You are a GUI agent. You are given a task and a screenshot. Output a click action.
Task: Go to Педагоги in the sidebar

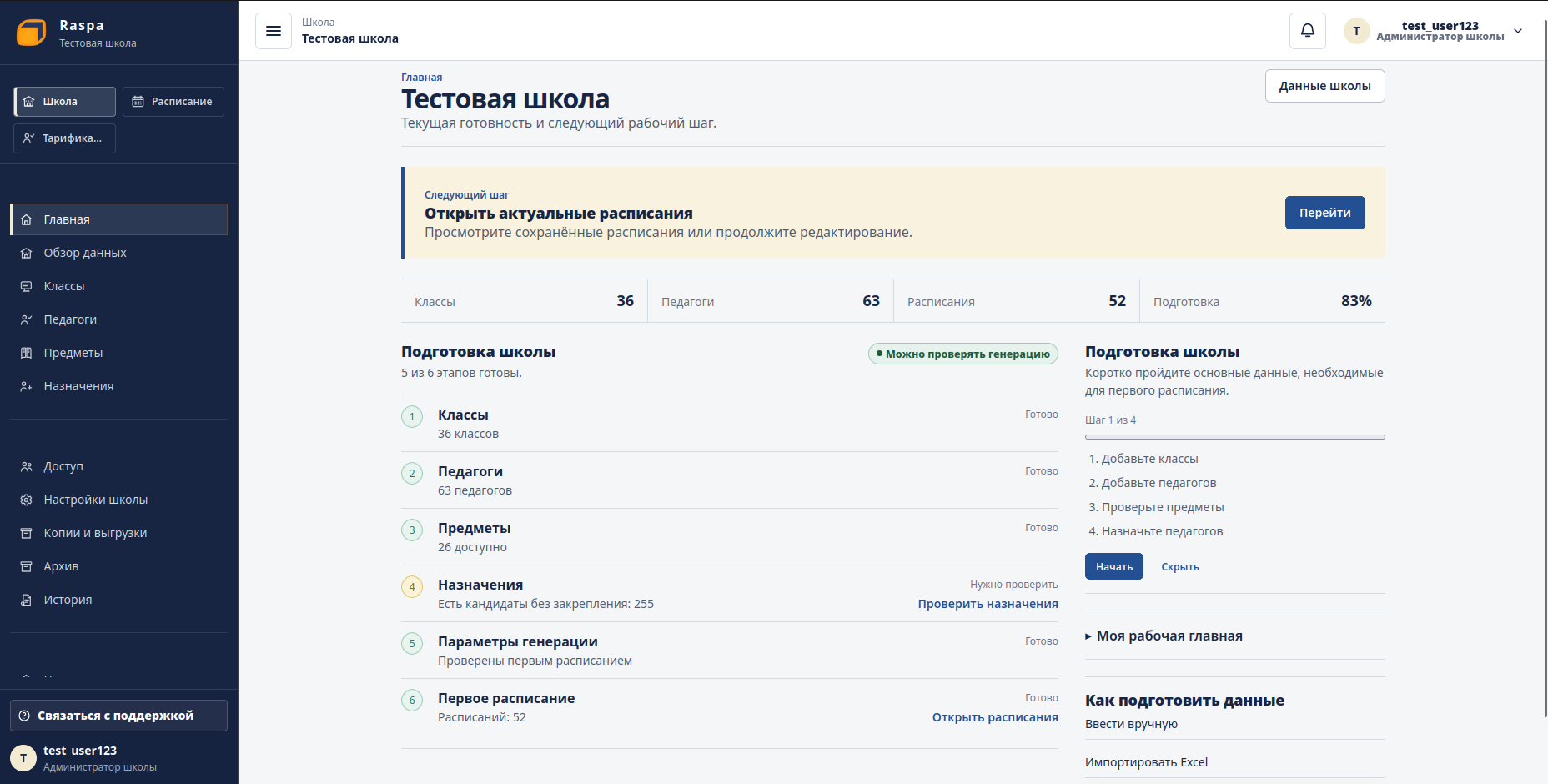[x=118, y=319]
